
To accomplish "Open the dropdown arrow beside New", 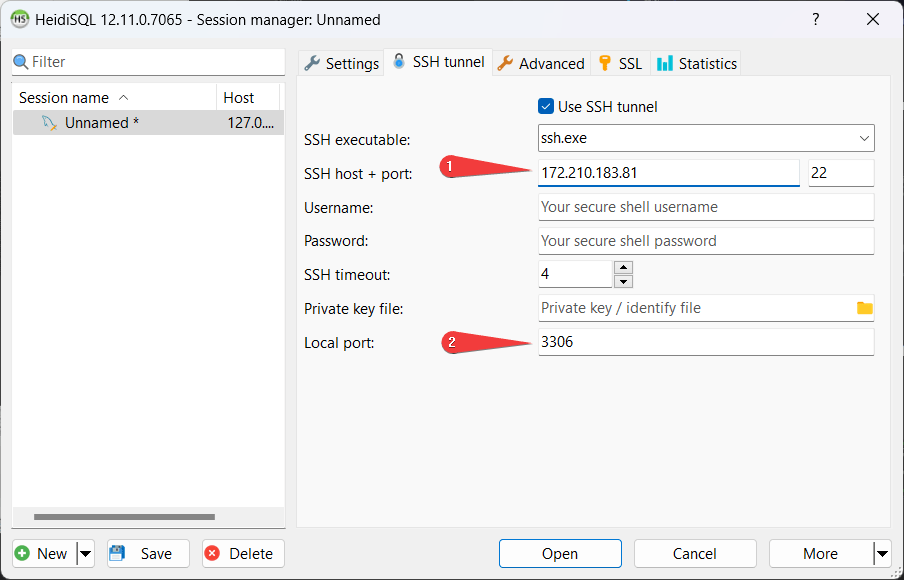I will [x=85, y=553].
